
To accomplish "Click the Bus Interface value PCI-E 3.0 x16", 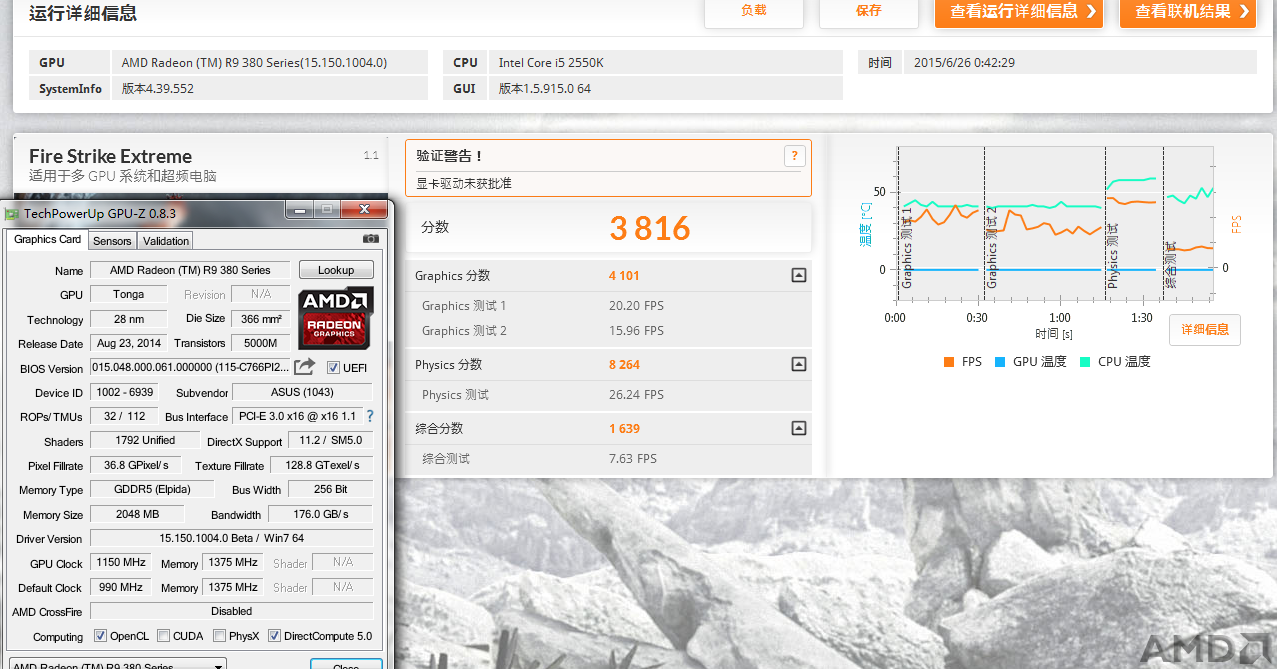I will click(x=297, y=416).
